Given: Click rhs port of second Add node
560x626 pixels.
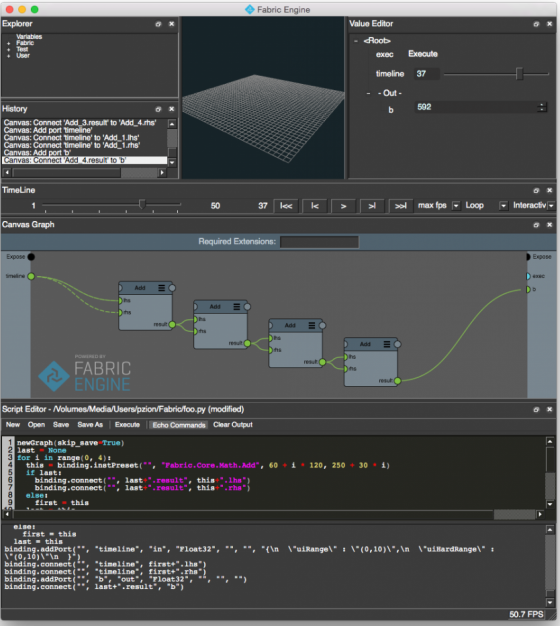Looking at the screenshot, I should [x=196, y=331].
